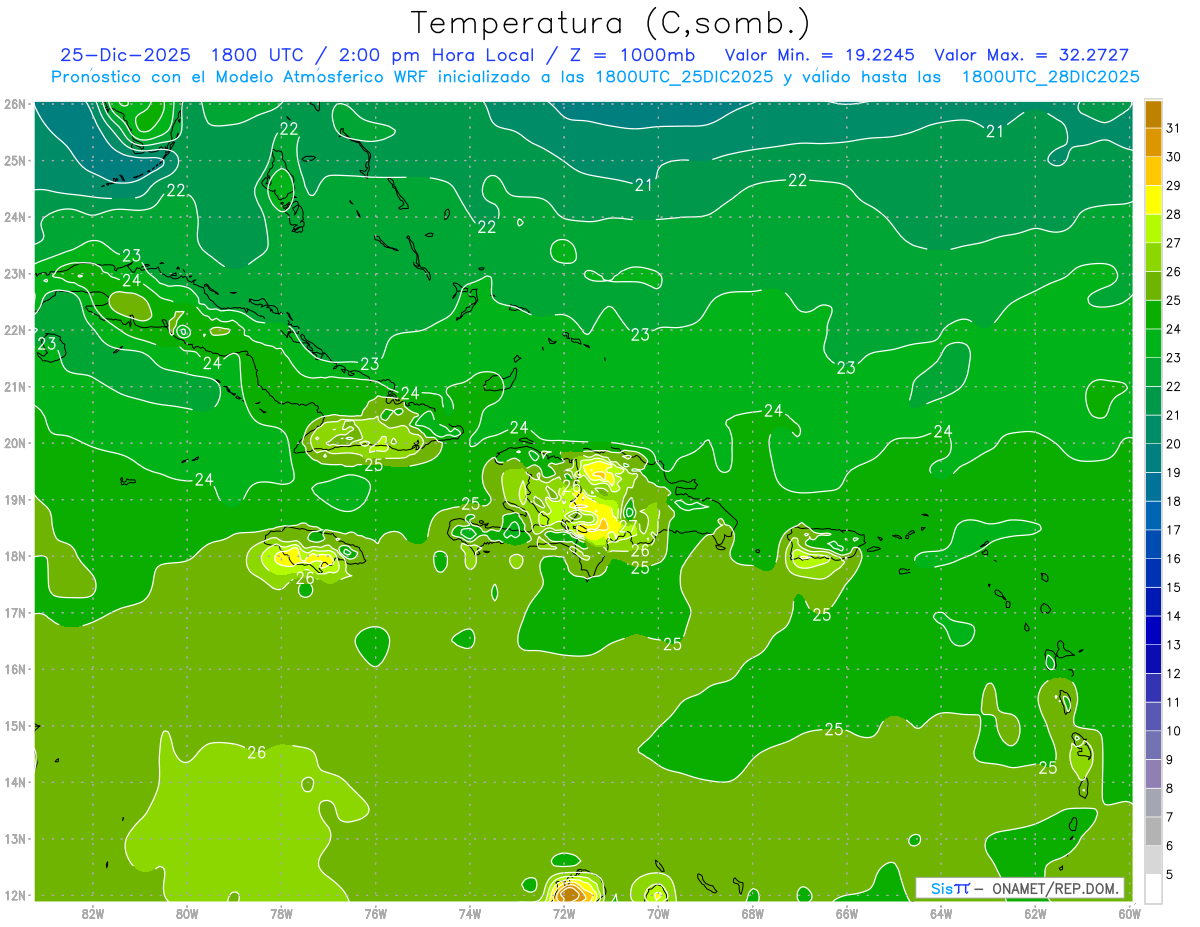
Task: Click the 72W longitude axis label
Action: [x=564, y=912]
